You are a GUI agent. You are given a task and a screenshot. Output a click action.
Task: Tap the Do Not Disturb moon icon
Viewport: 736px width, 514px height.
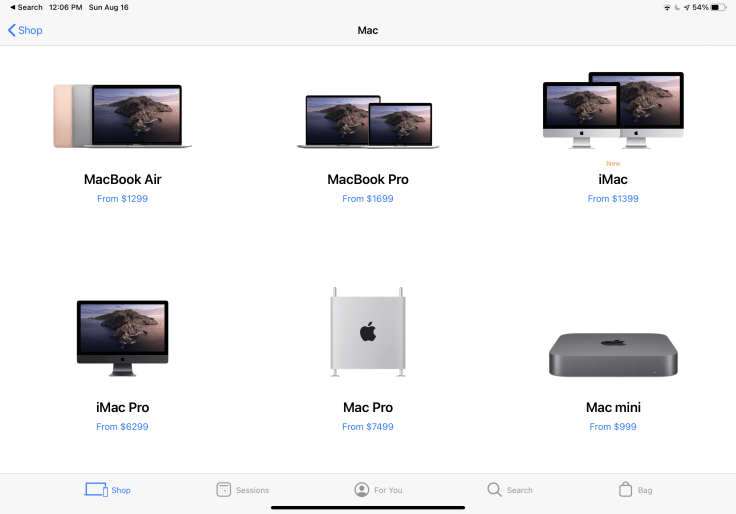[677, 8]
